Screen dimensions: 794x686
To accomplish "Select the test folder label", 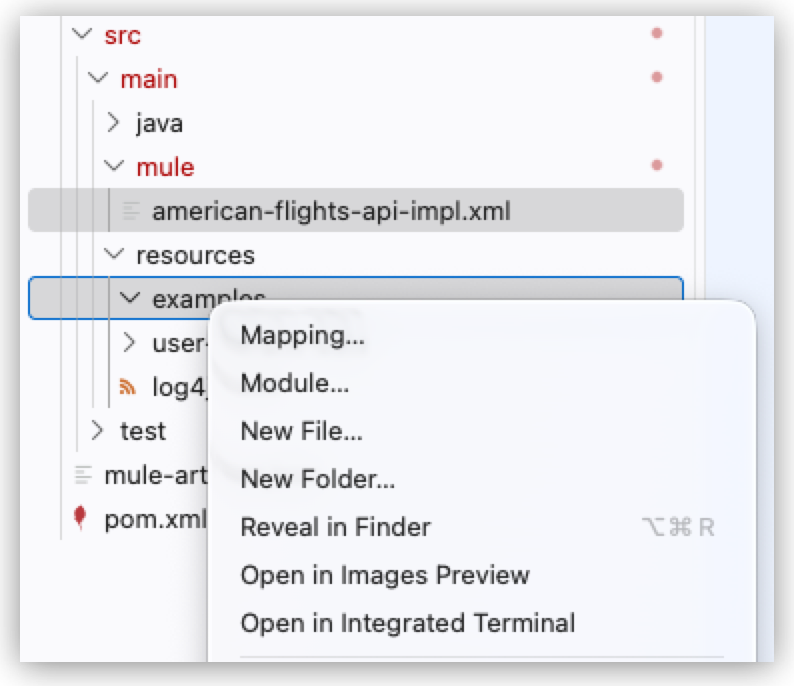I will click(x=143, y=431).
